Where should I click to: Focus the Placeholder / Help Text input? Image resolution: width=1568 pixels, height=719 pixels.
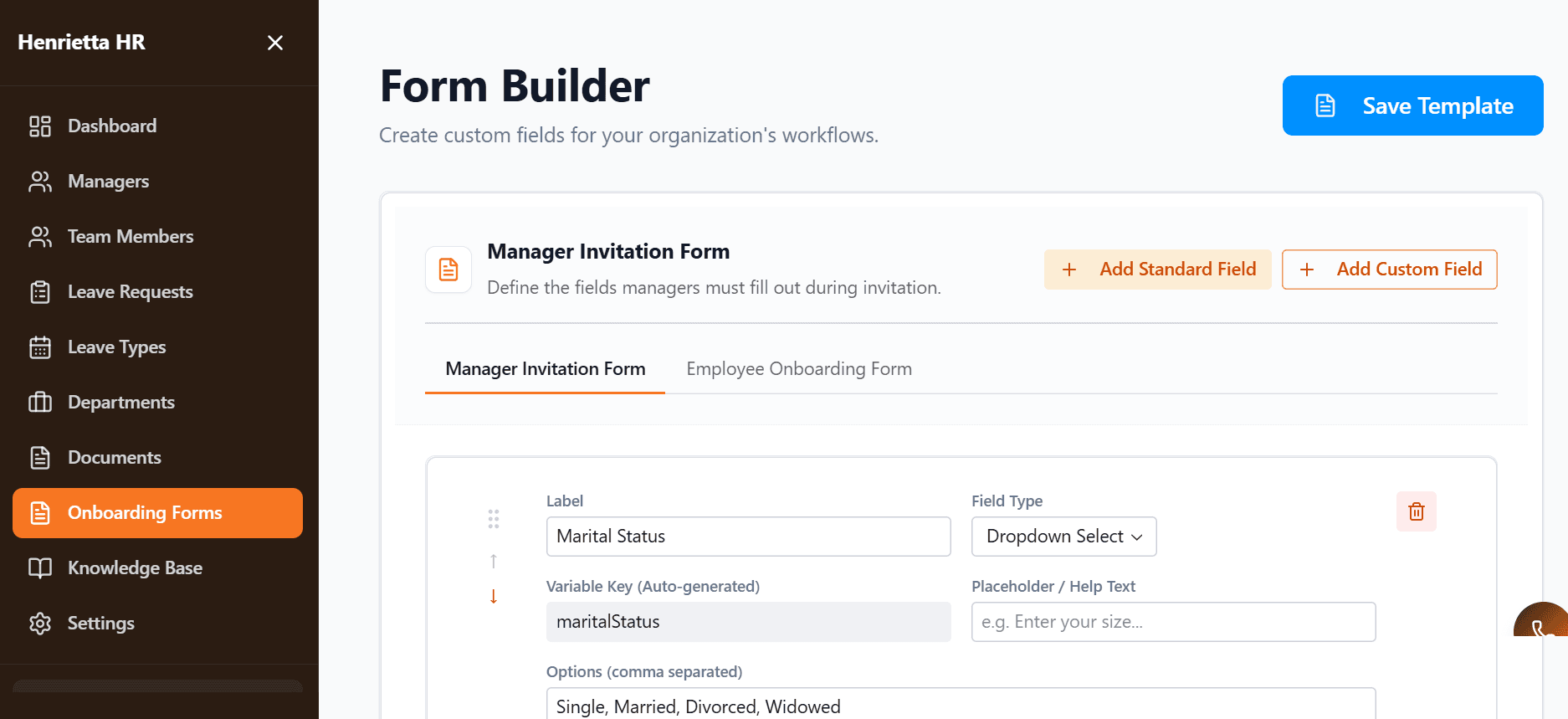click(x=1173, y=622)
